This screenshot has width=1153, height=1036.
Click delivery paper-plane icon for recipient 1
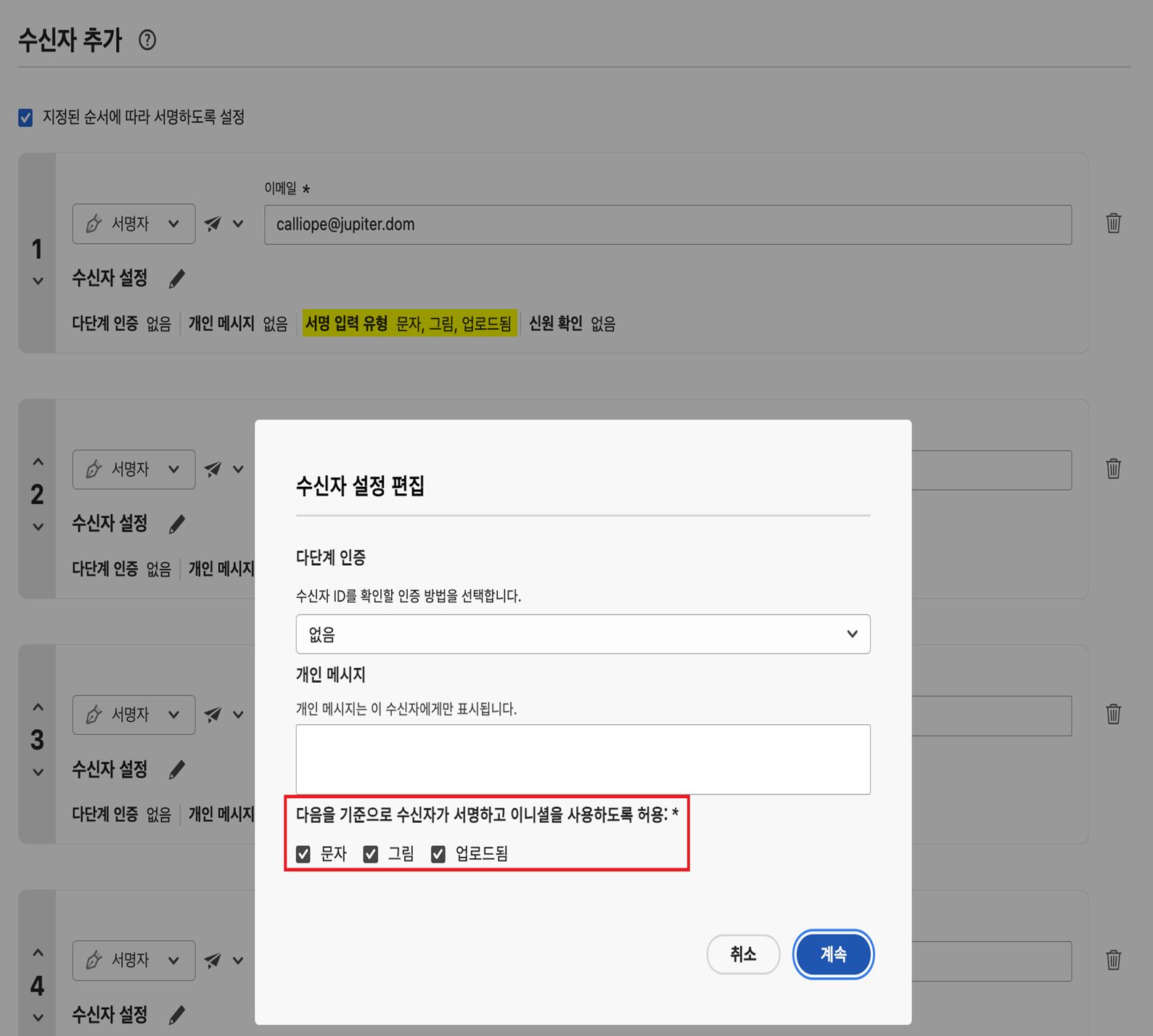click(213, 223)
